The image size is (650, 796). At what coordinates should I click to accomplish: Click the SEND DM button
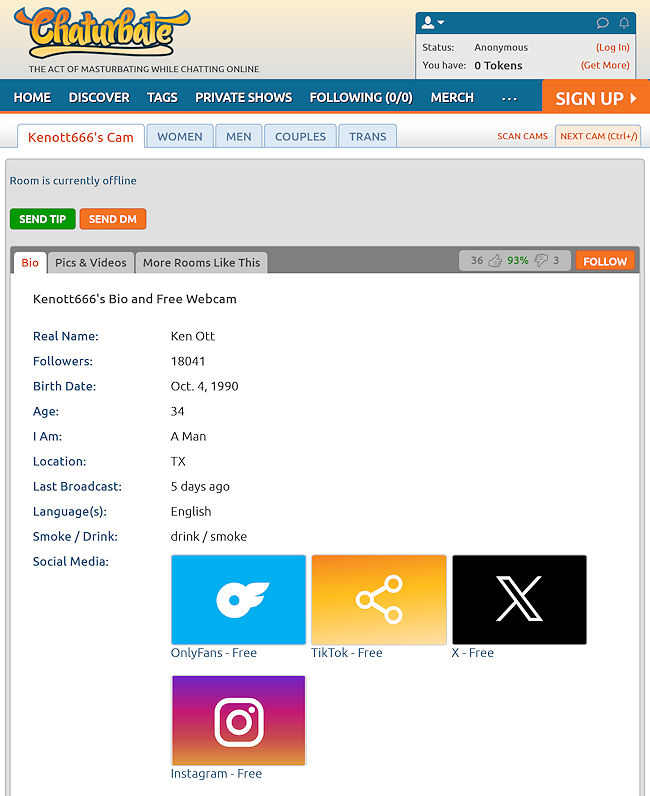pos(113,219)
